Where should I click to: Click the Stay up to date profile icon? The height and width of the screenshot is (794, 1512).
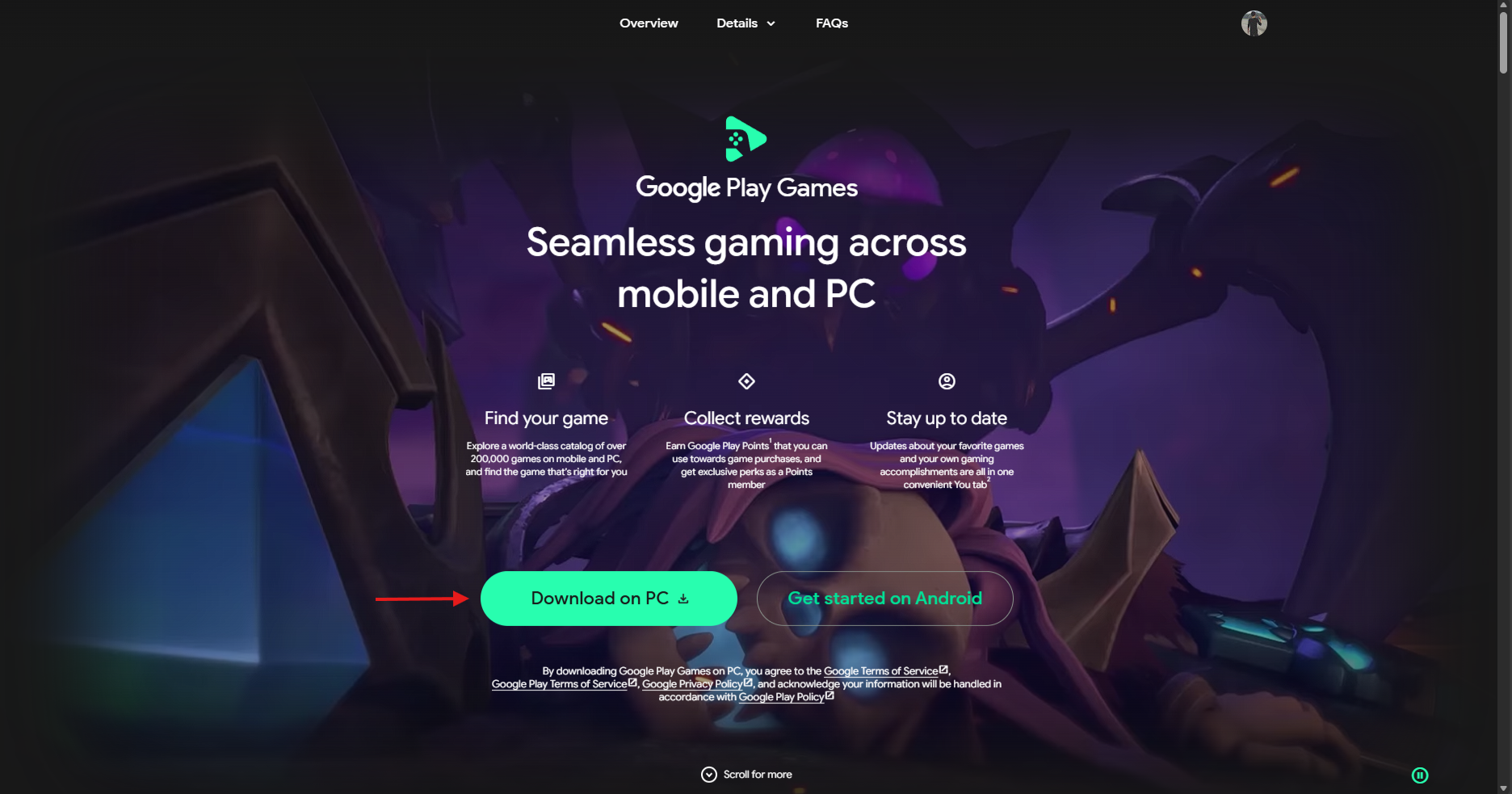click(947, 380)
